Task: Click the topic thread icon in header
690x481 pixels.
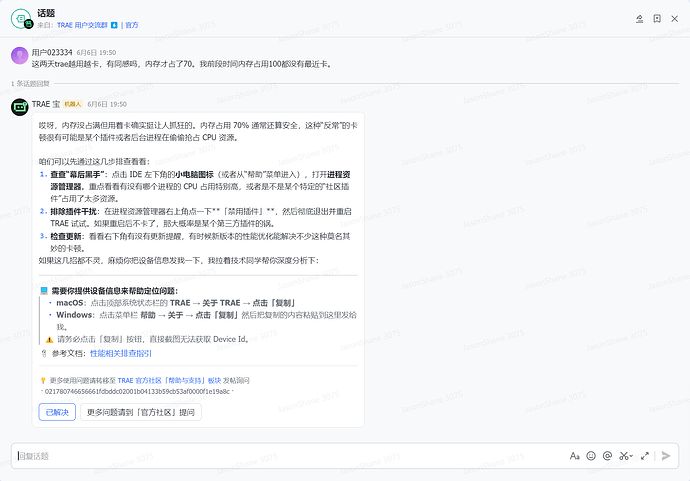Action: 21,19
